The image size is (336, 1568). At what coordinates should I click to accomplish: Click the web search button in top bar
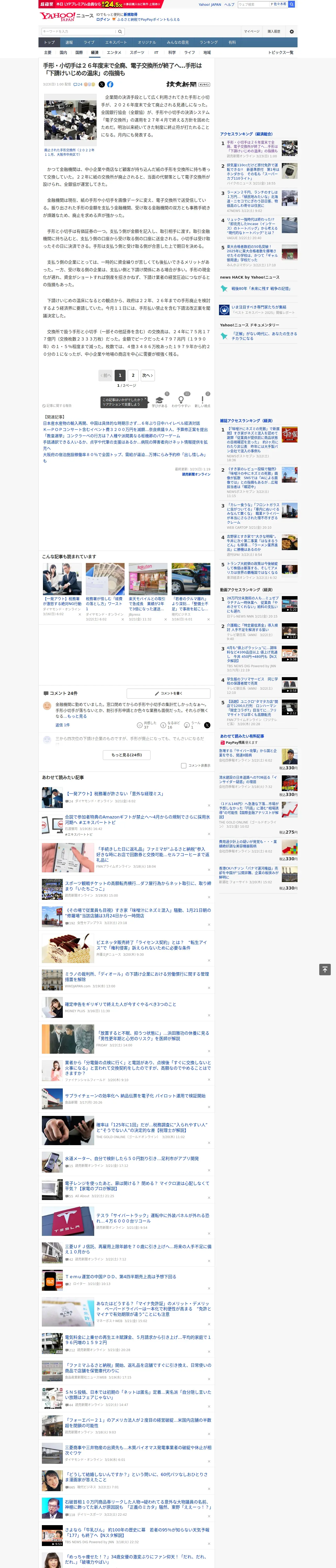292,4
